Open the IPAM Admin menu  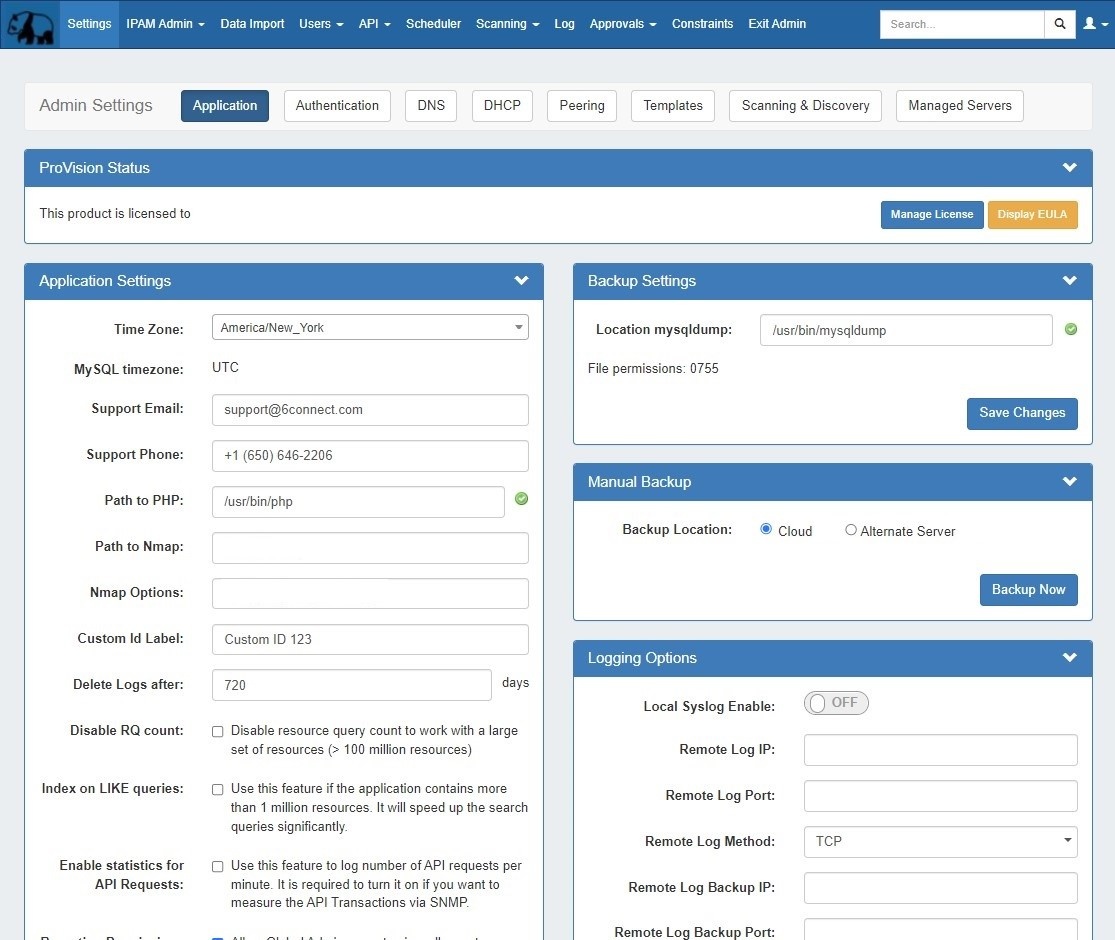pos(165,24)
